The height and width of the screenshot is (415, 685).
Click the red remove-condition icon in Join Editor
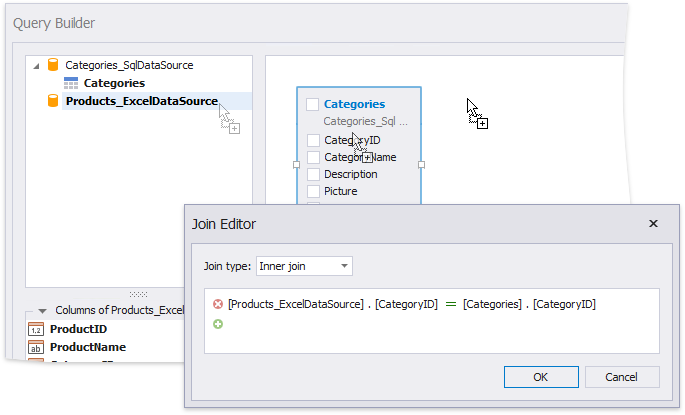tap(218, 304)
